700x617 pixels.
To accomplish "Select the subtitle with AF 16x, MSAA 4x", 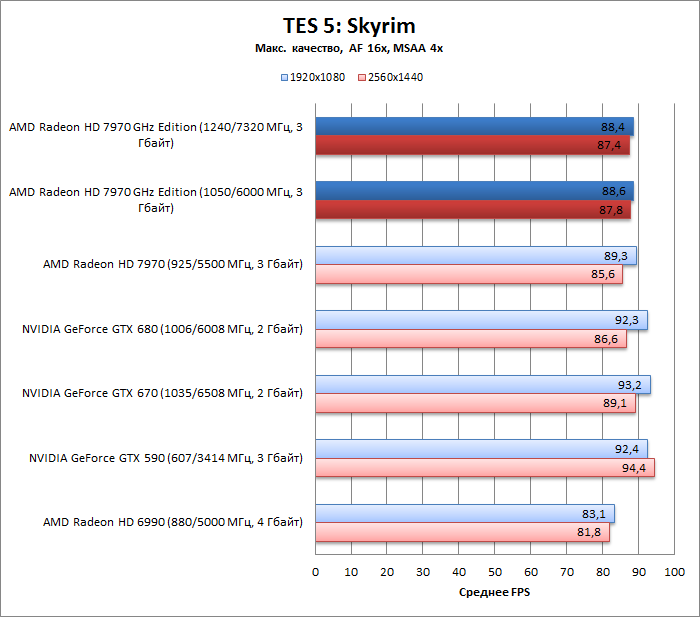I will coord(349,49).
